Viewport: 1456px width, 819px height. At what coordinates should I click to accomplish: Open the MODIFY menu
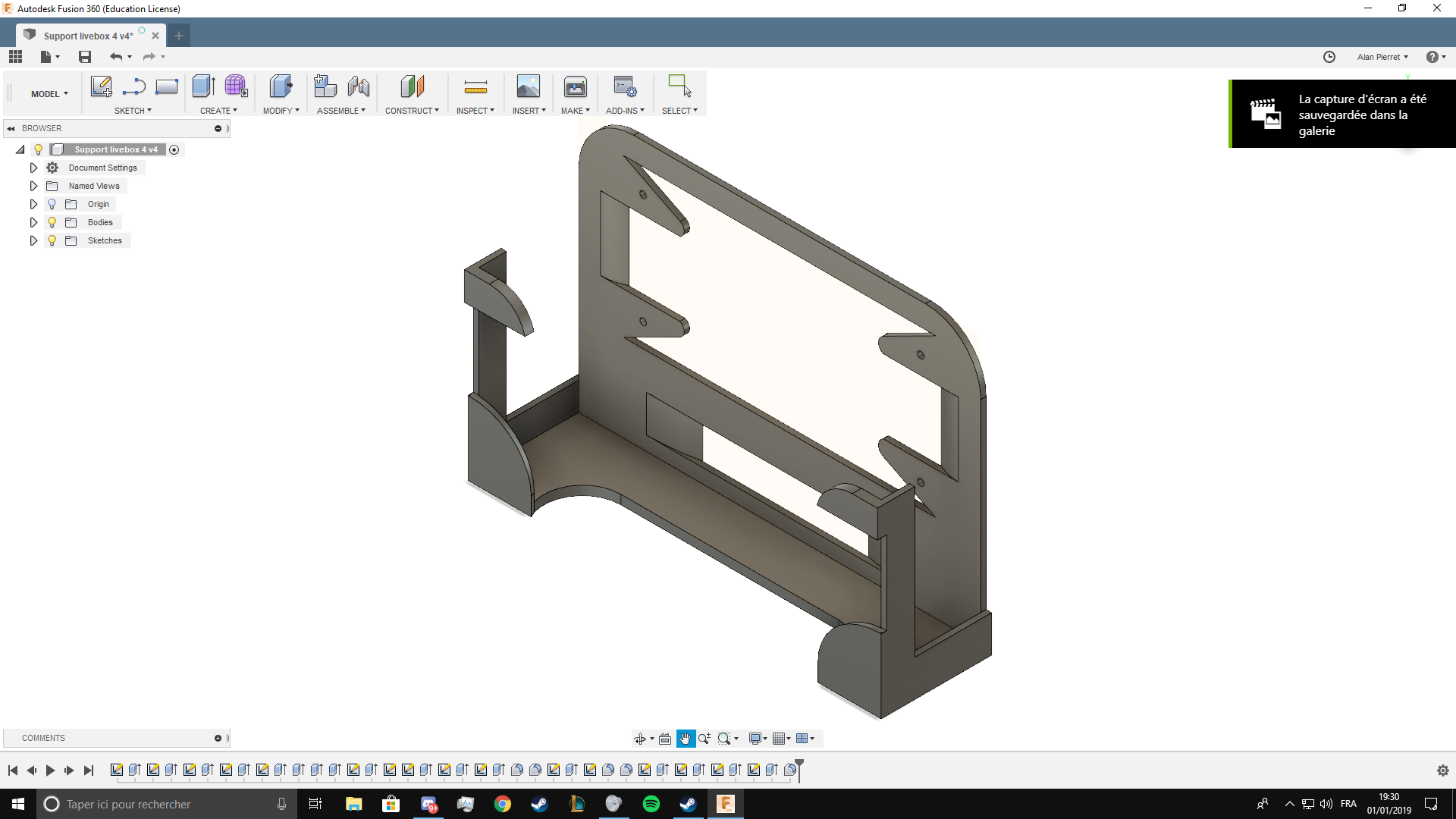point(281,111)
